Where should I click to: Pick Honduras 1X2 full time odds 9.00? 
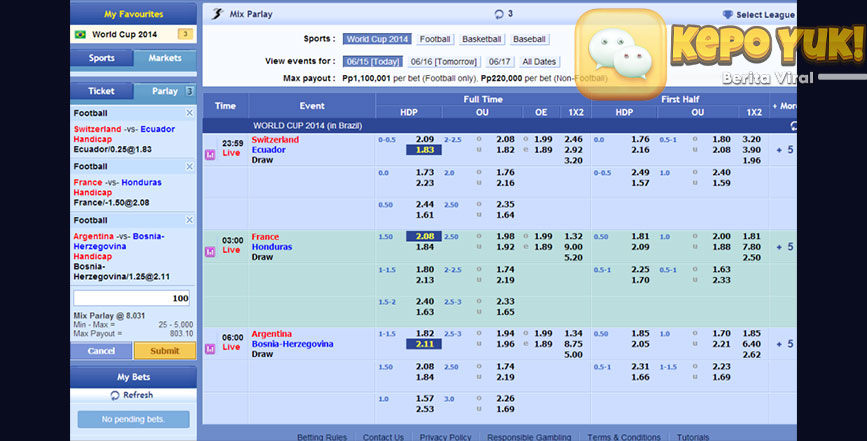pyautogui.click(x=573, y=247)
